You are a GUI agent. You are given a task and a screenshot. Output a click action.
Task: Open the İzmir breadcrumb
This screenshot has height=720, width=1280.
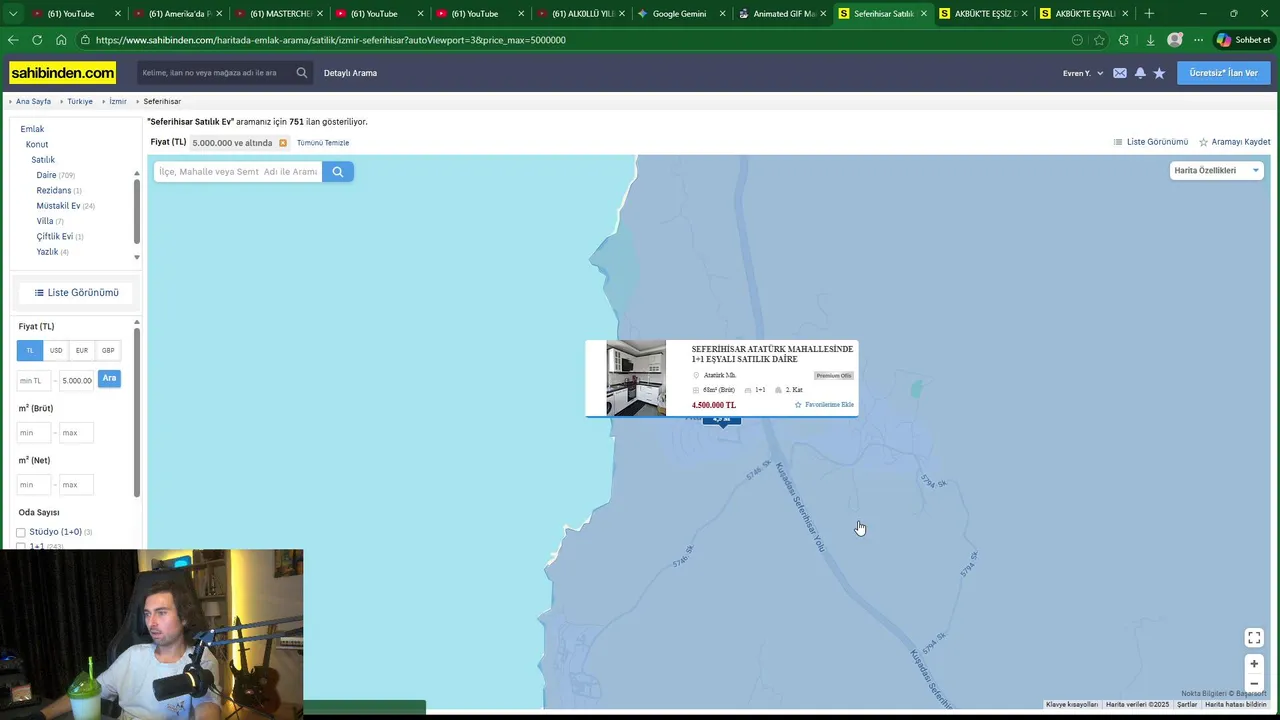(118, 102)
